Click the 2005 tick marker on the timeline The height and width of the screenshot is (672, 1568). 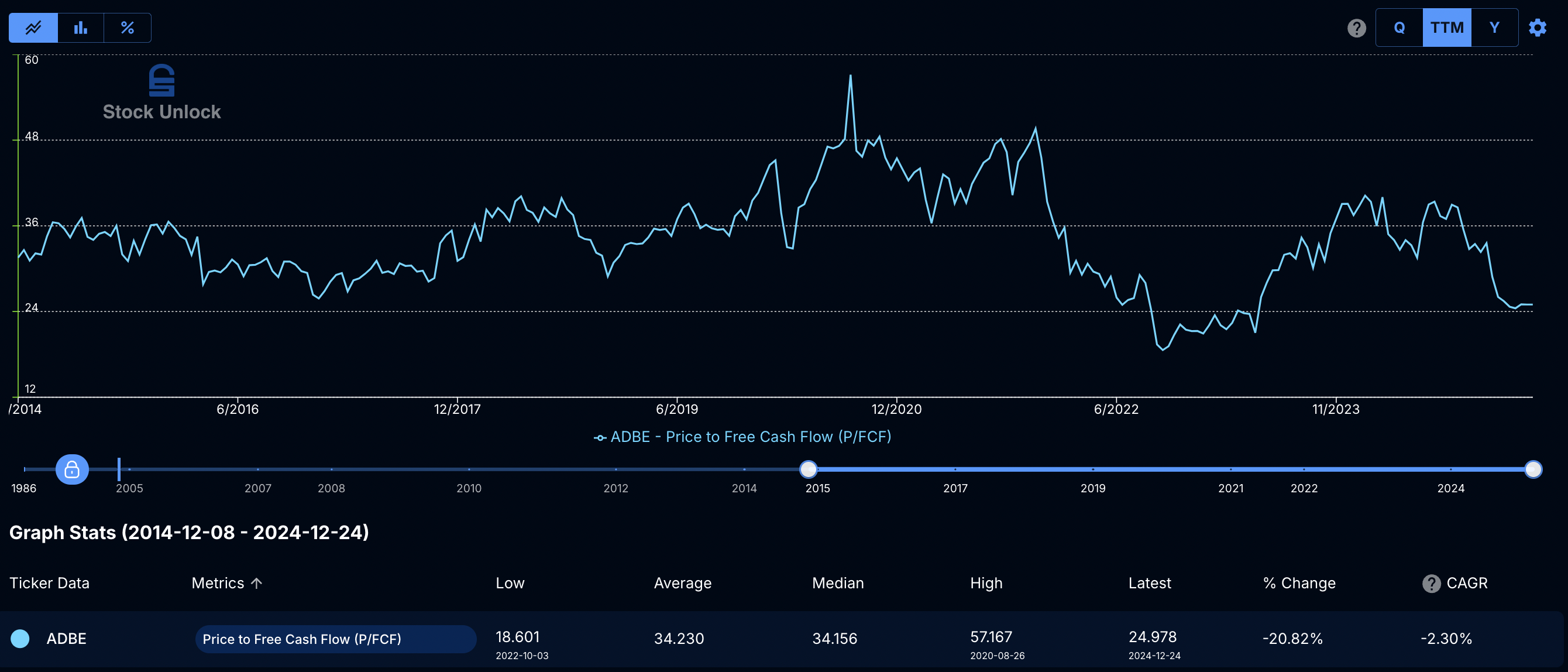(129, 469)
